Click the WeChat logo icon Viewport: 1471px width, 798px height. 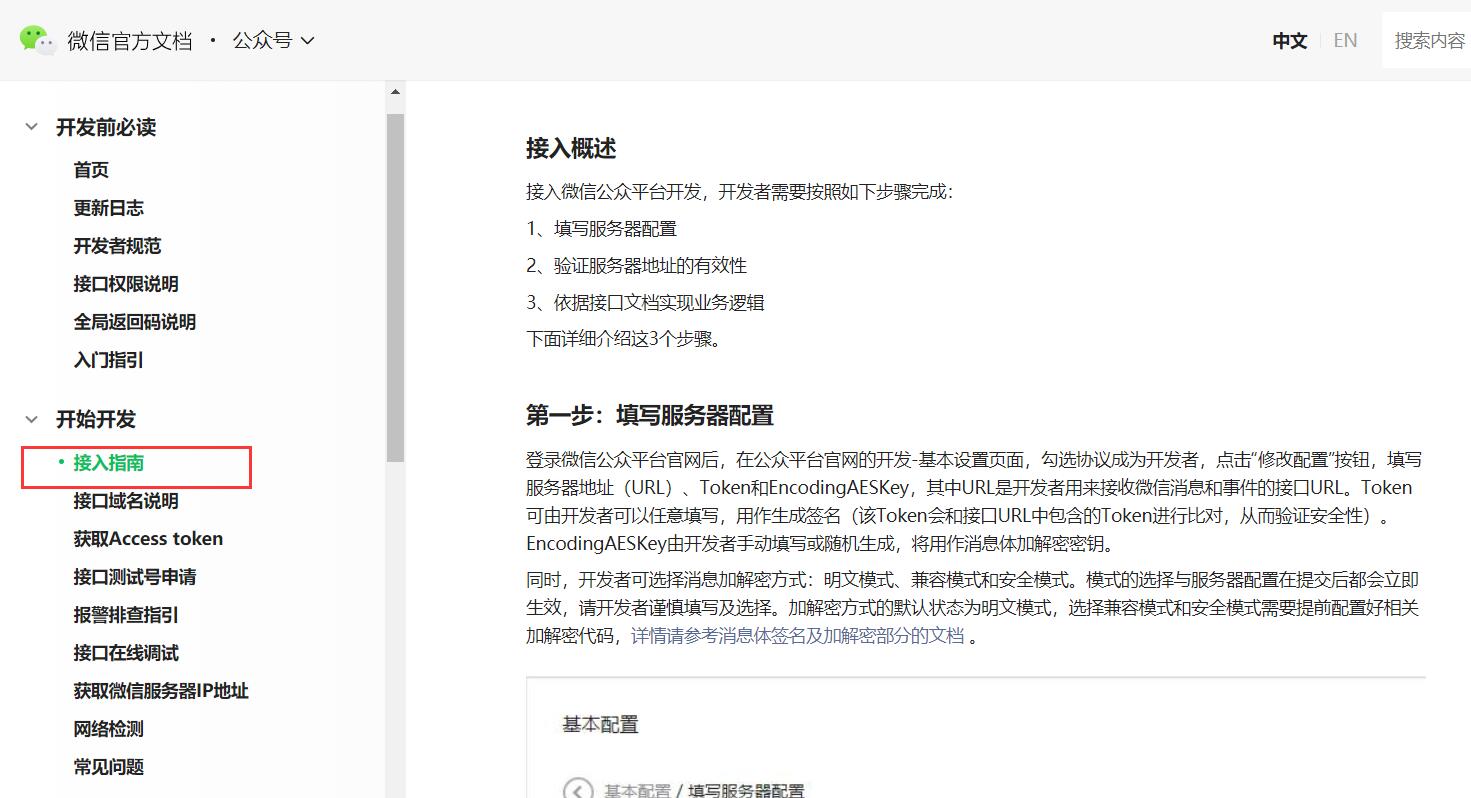38,40
